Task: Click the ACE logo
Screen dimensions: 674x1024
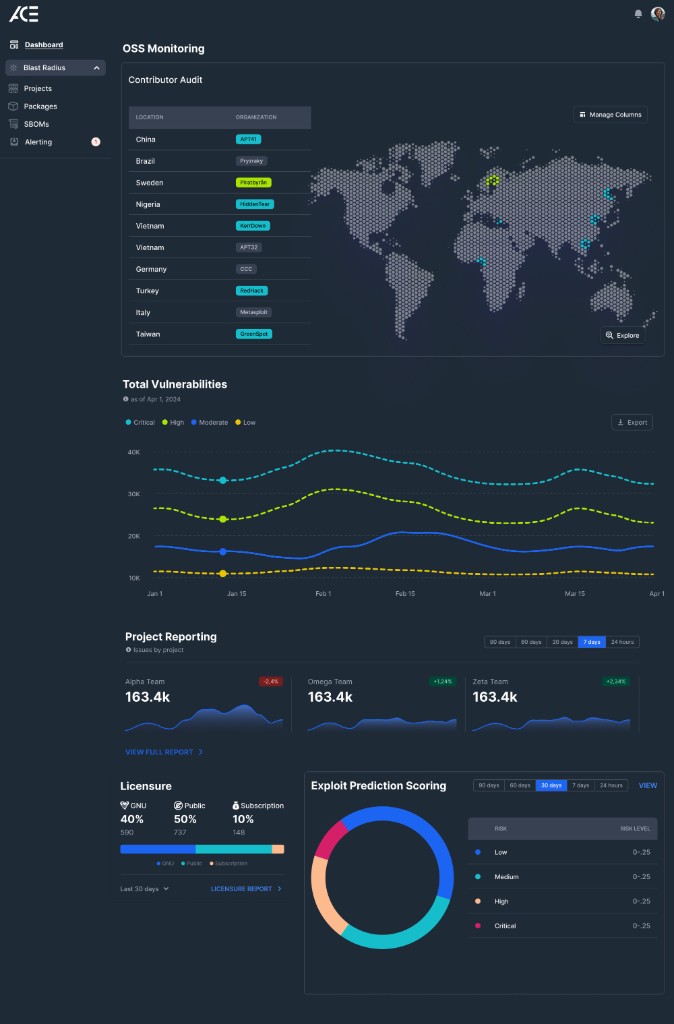Action: click(24, 14)
